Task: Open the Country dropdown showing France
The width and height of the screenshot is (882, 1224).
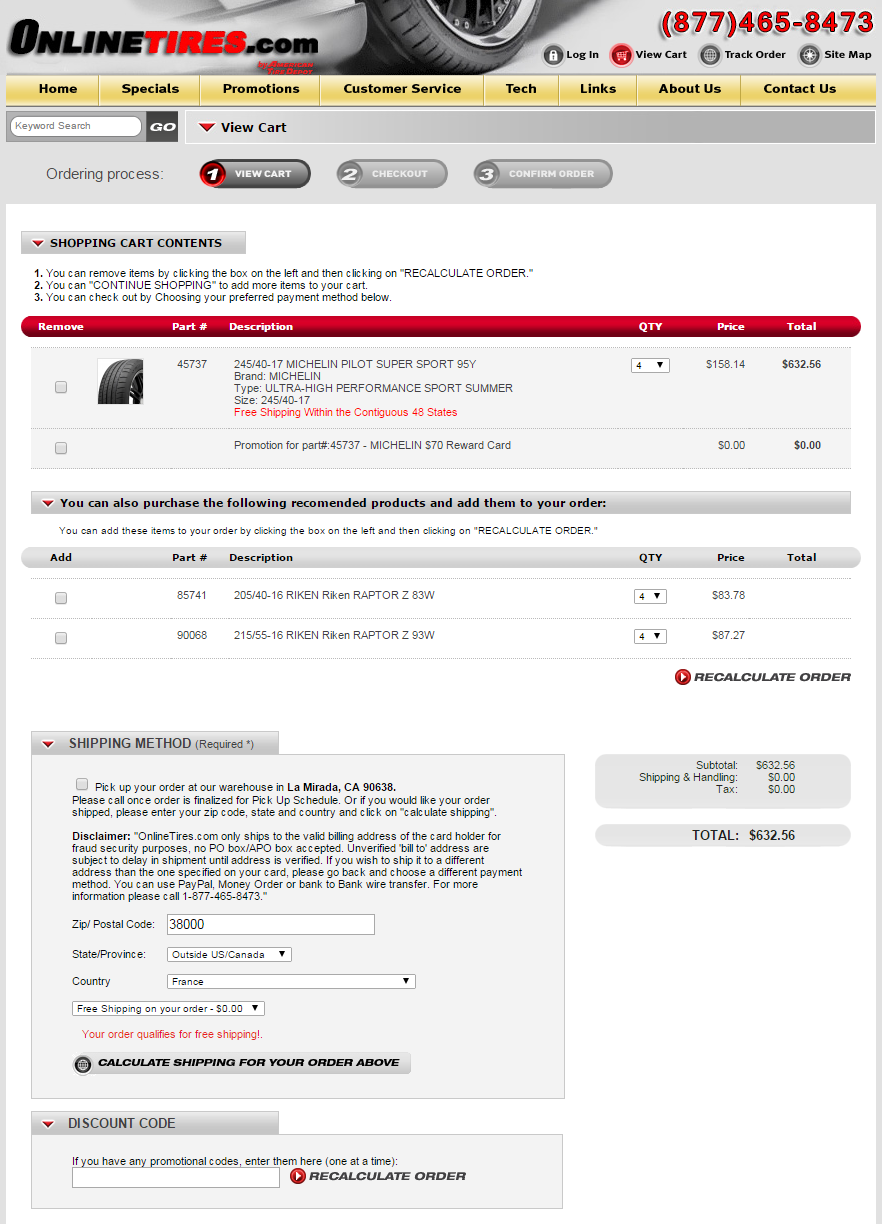Action: 291,981
